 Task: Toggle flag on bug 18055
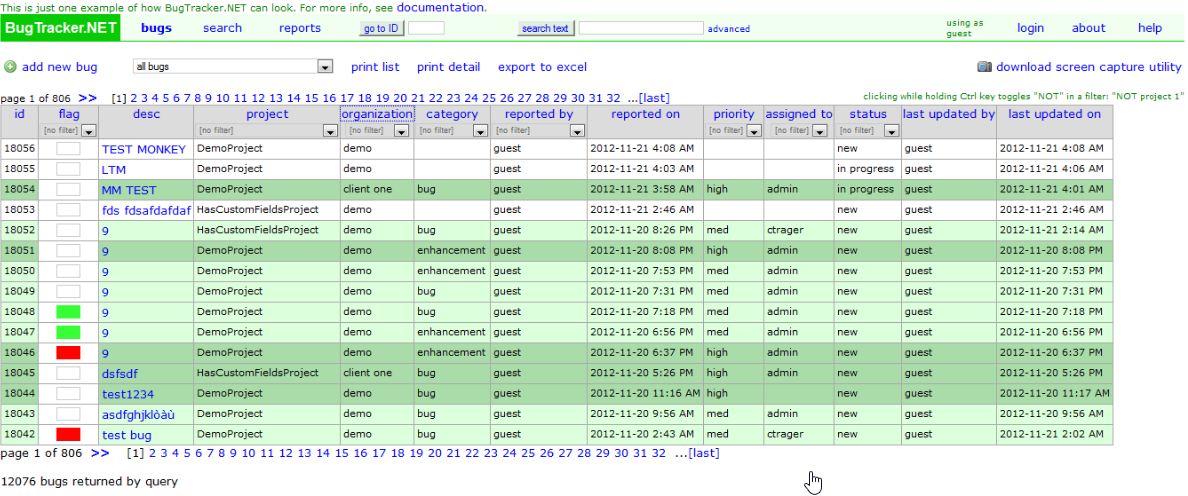[68, 169]
